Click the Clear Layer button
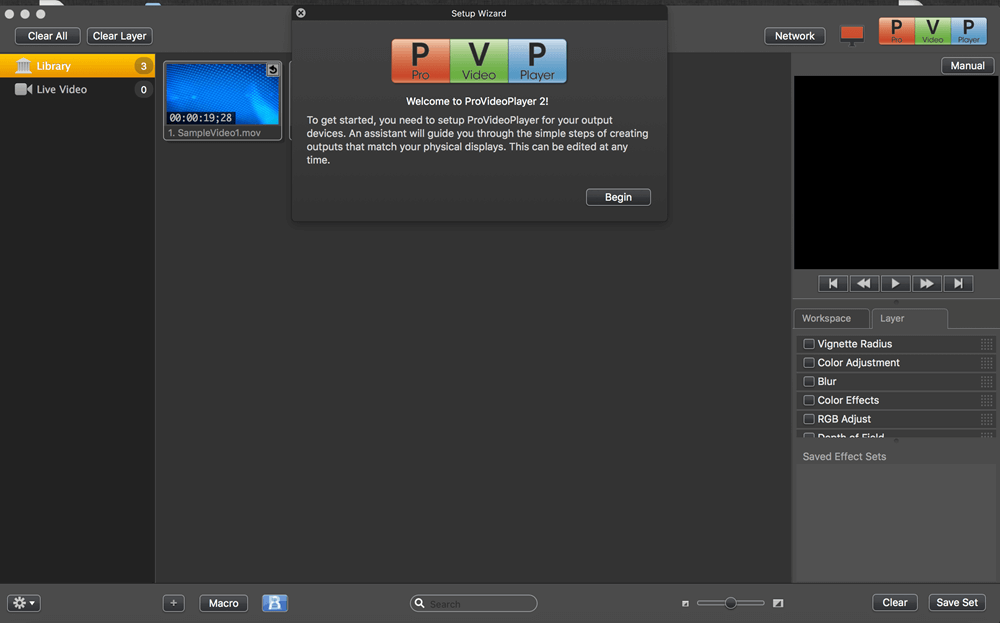The image size is (1000, 623). click(119, 36)
